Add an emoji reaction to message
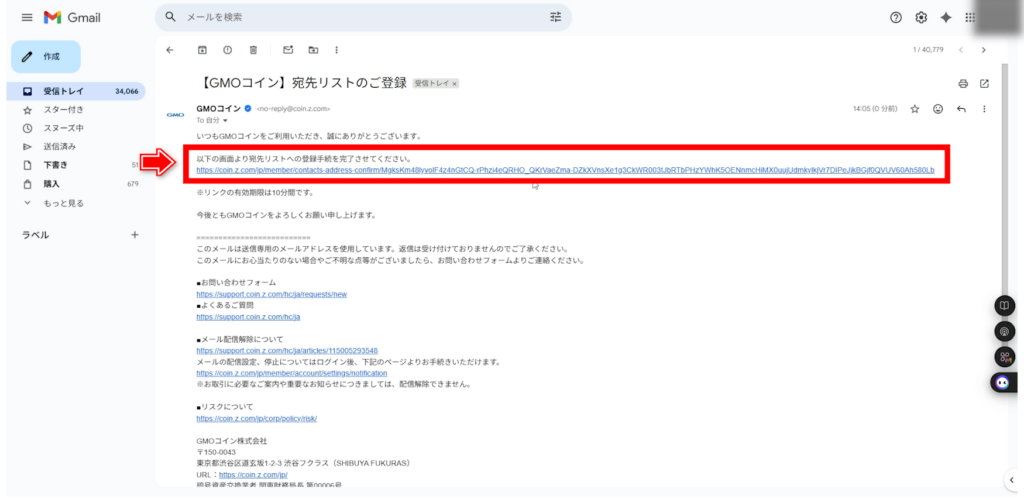This screenshot has width=1024, height=503. (x=937, y=108)
